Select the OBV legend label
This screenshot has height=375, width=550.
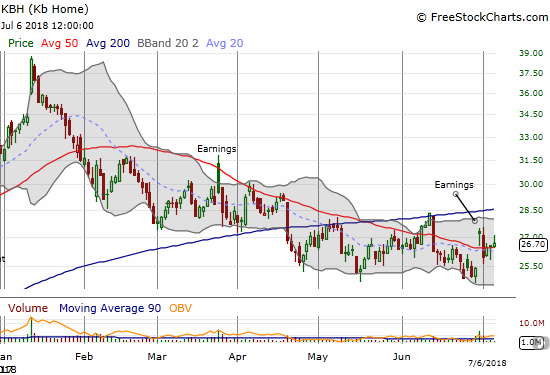[x=180, y=308]
